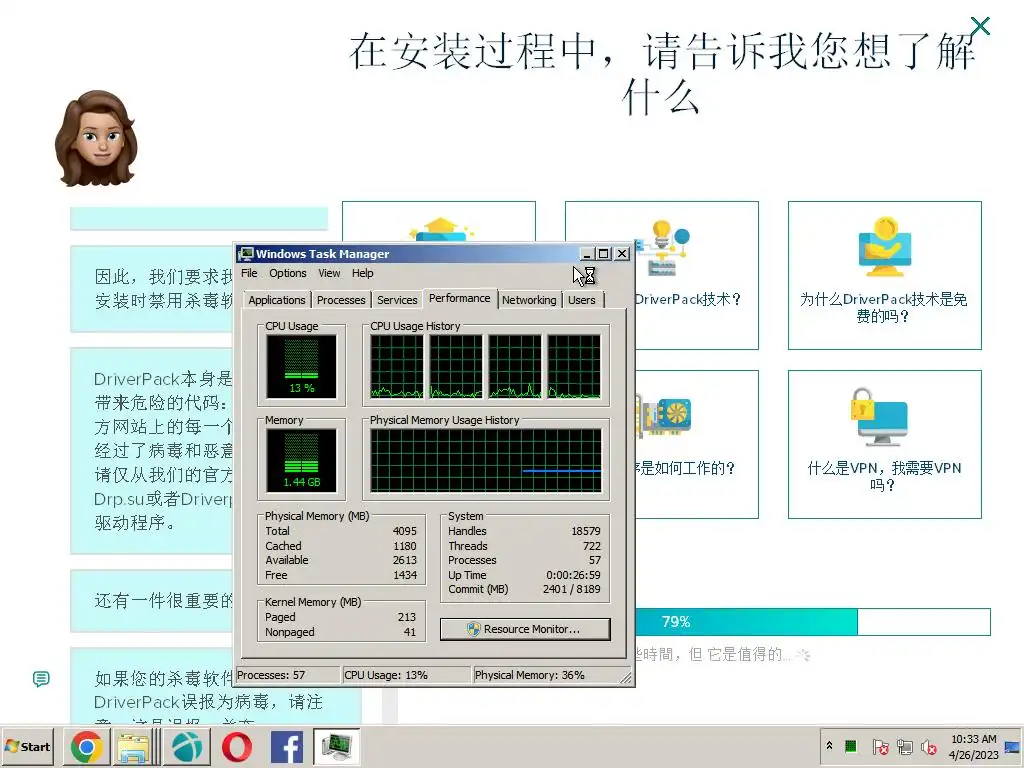Click the muted volume tray icon
The image size is (1024, 768).
pos(929,746)
